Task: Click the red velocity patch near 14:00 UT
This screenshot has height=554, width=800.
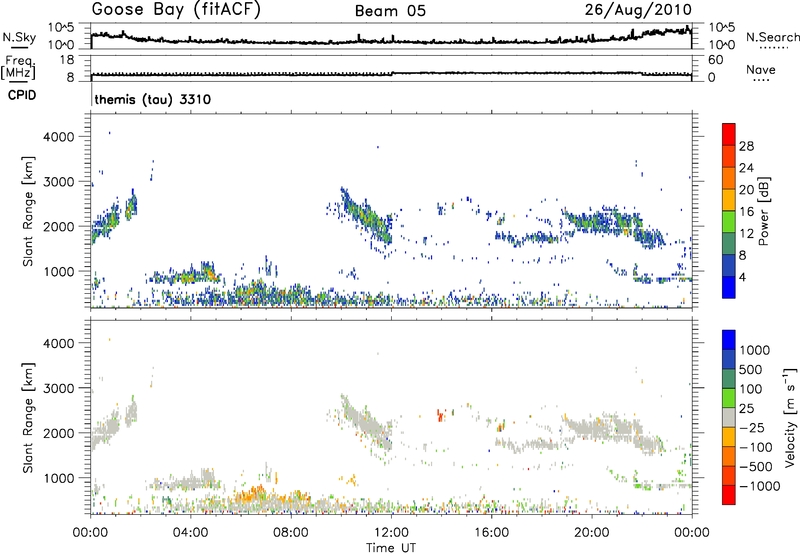Action: tap(440, 415)
